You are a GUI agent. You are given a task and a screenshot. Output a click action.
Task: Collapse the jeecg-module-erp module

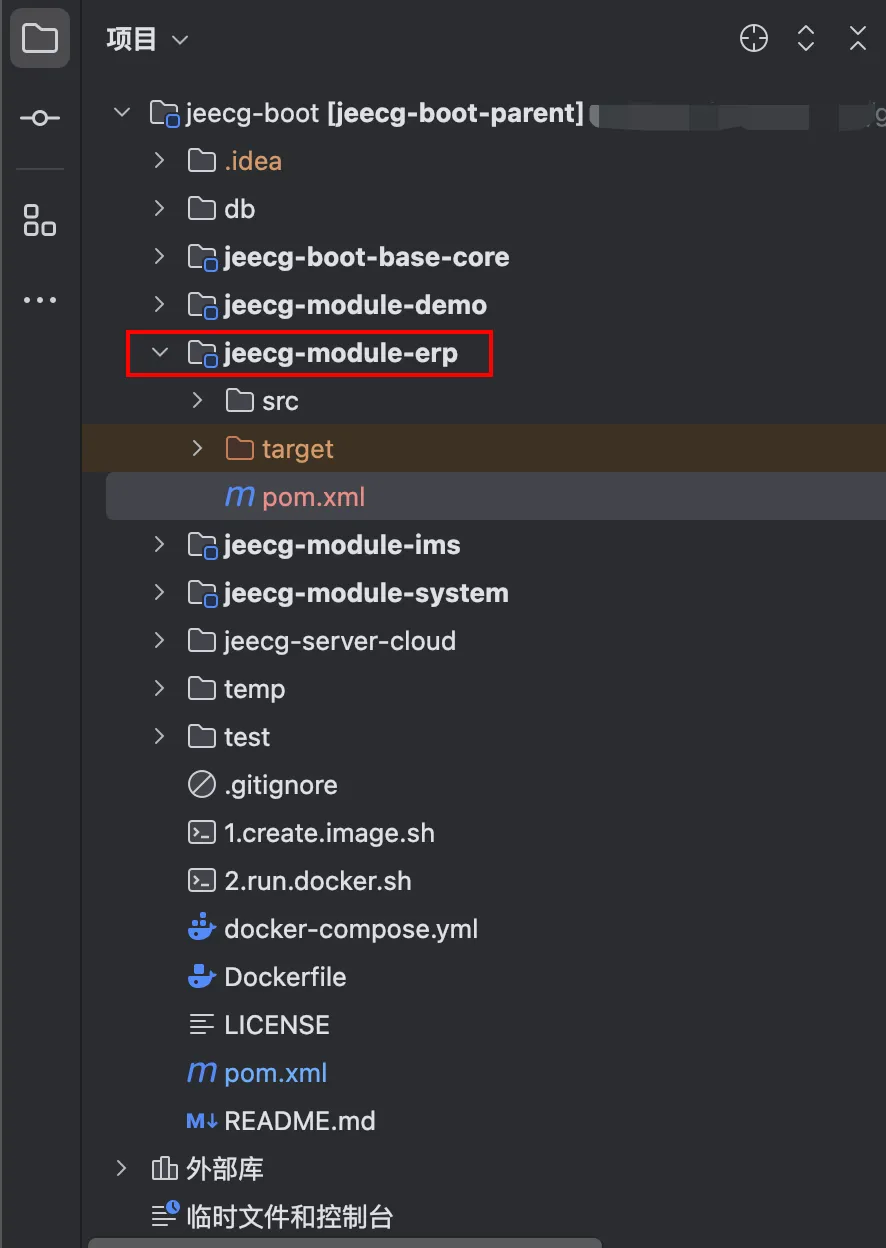[159, 352]
